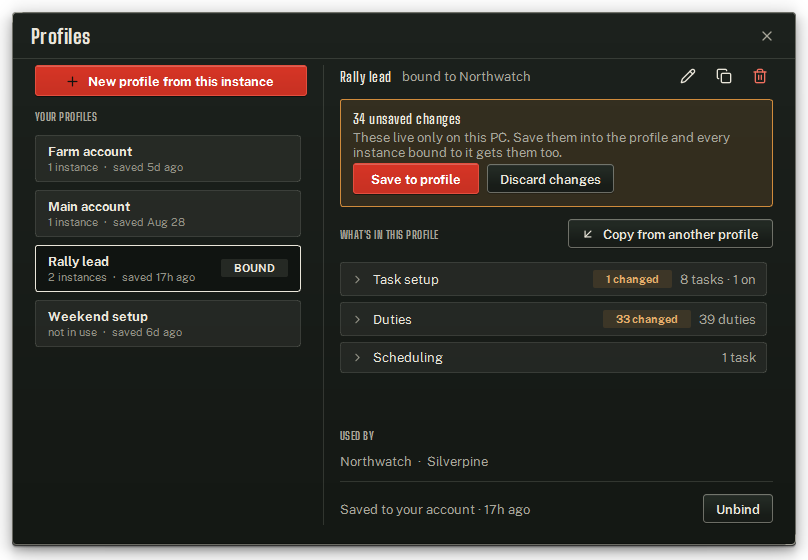
Task: Discard the 34 unsaved changes
Action: 550,179
